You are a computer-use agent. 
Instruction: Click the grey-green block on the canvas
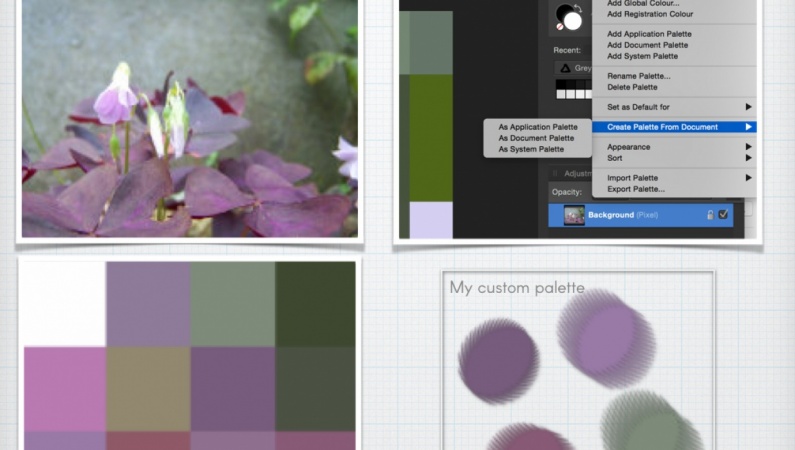pos(430,43)
